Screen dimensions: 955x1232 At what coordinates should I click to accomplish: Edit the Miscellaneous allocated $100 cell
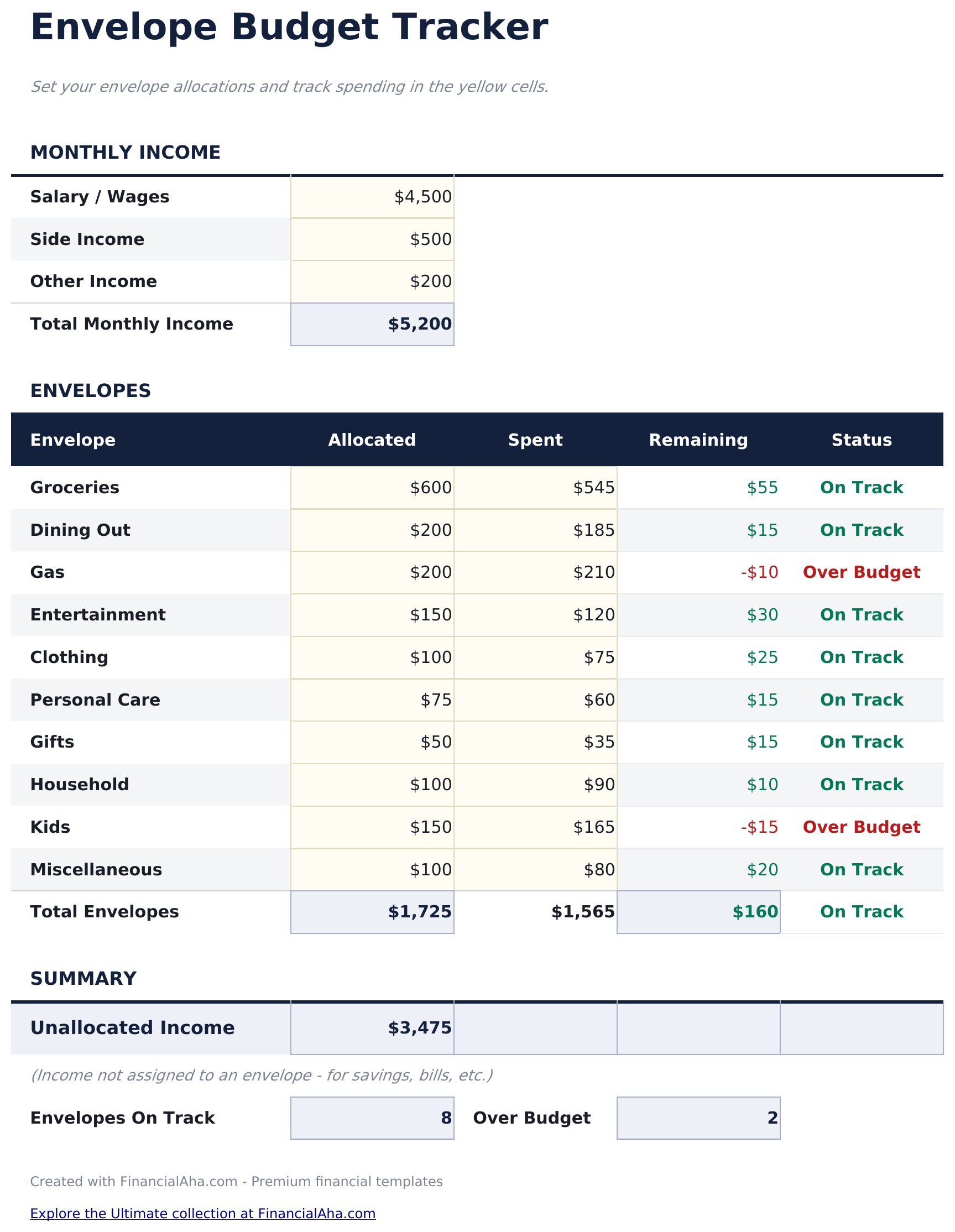[372, 870]
